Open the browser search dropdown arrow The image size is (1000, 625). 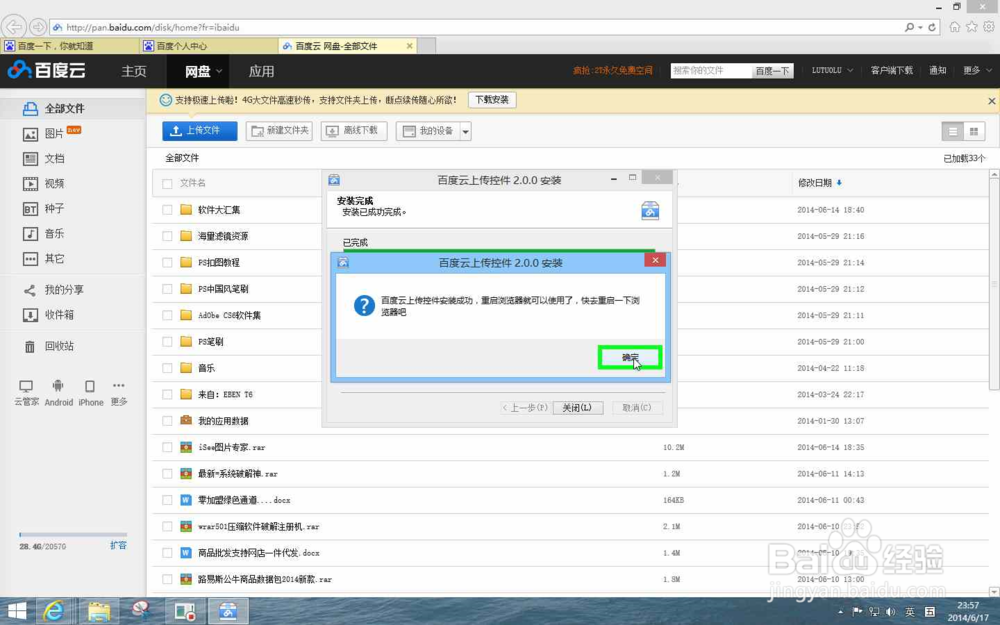click(920, 27)
